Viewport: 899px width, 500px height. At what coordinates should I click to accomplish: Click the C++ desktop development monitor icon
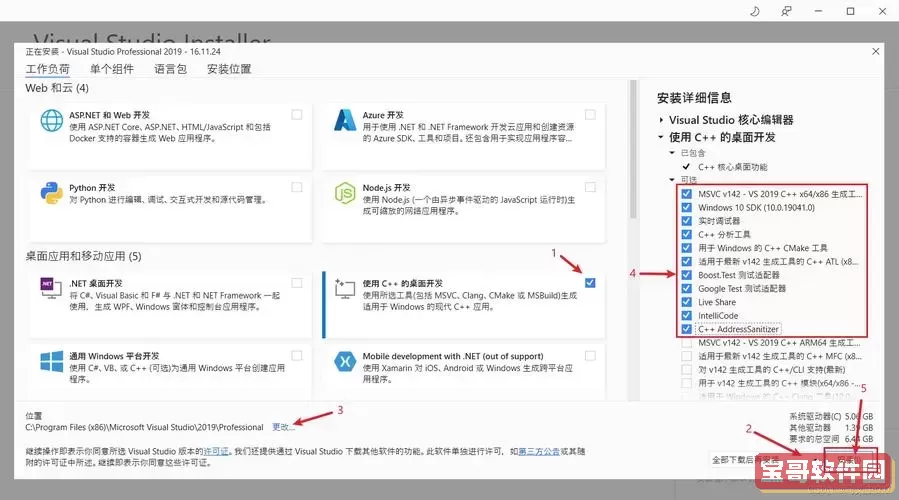point(345,288)
